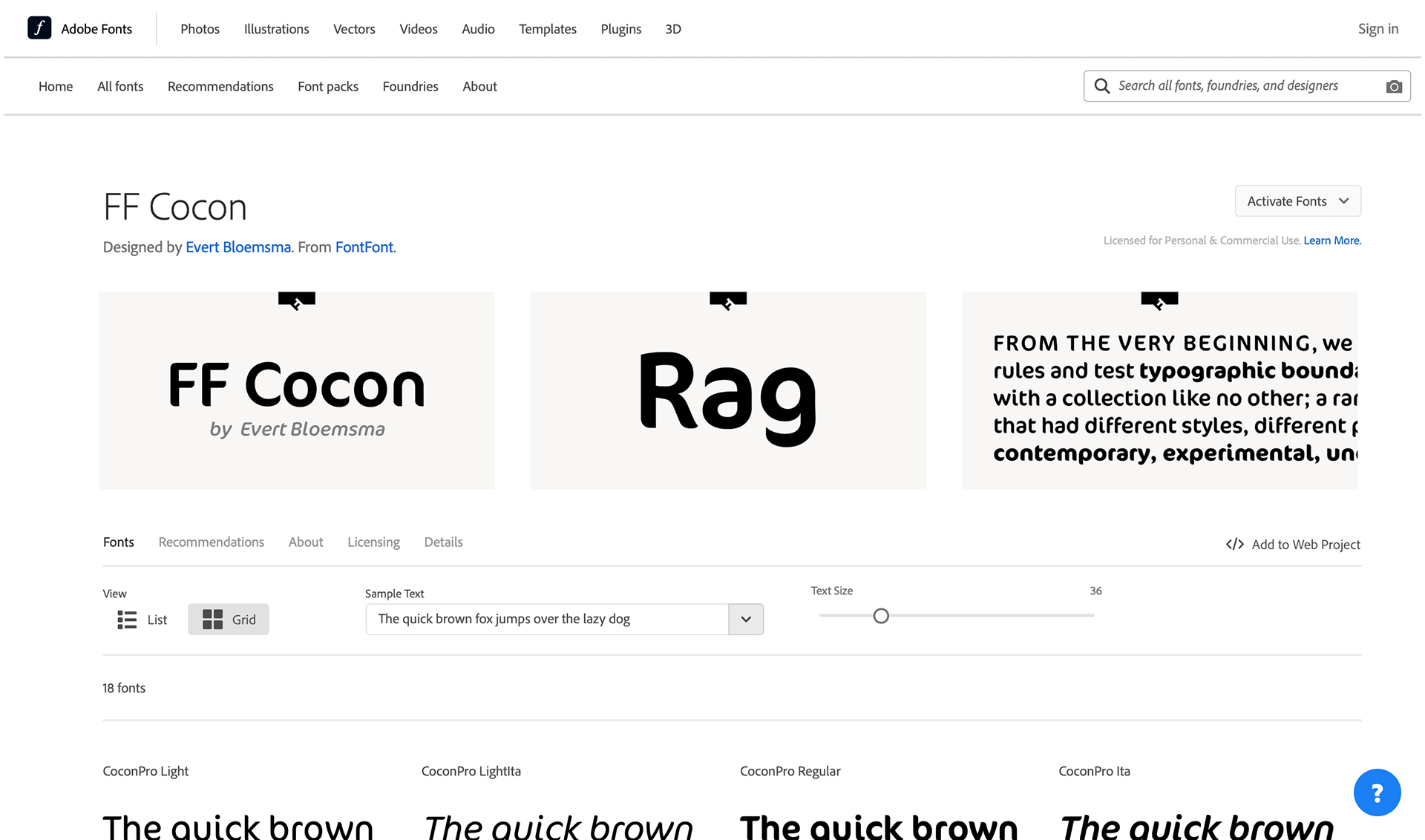Switch to List view
Viewport: 1425px width, 840px height.
[142, 620]
